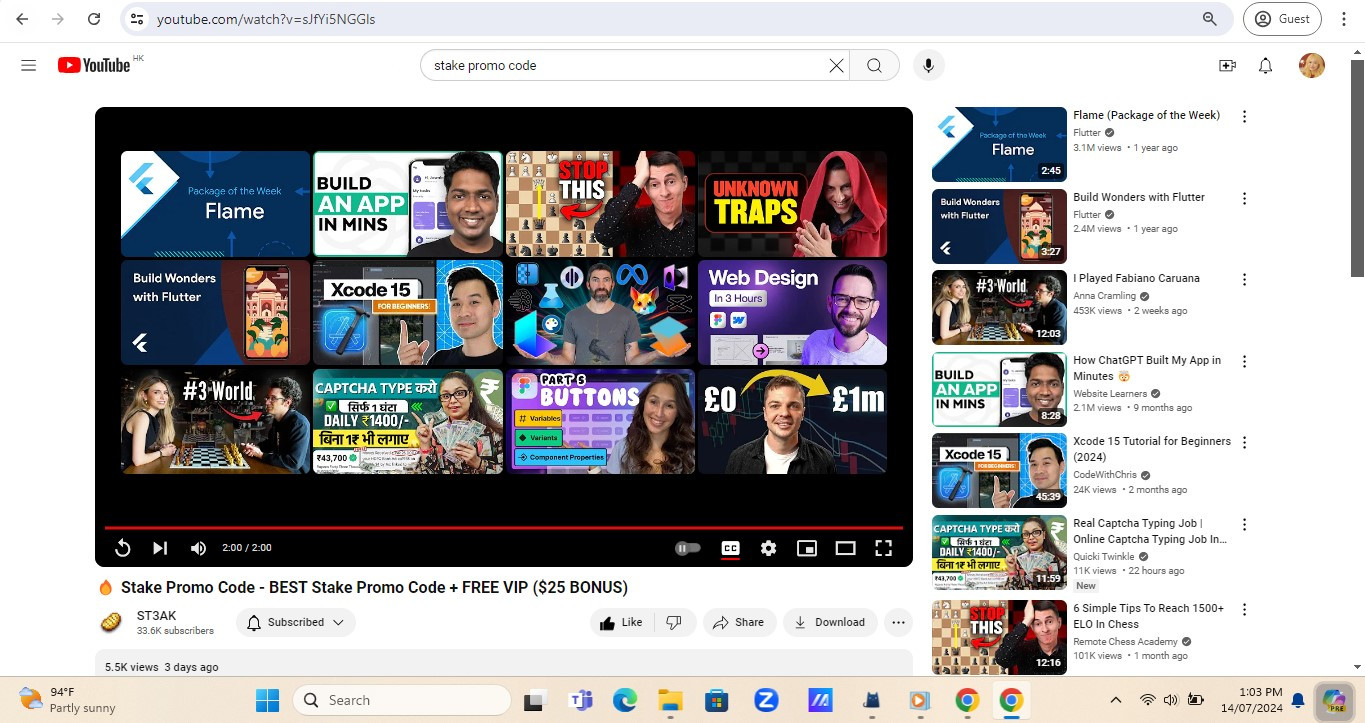Visit the ST3AK channel name link
1365x723 pixels.
157,616
